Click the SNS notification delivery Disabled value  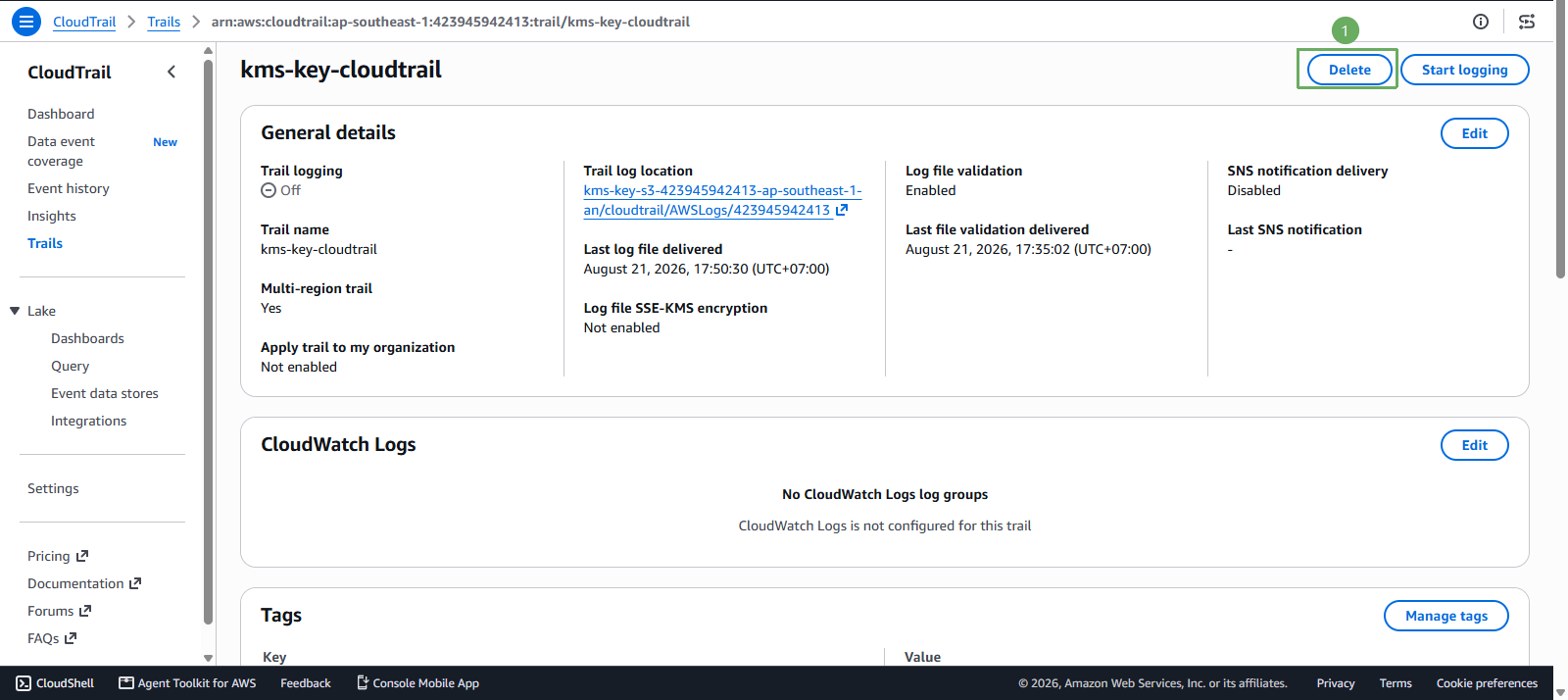pos(1253,190)
